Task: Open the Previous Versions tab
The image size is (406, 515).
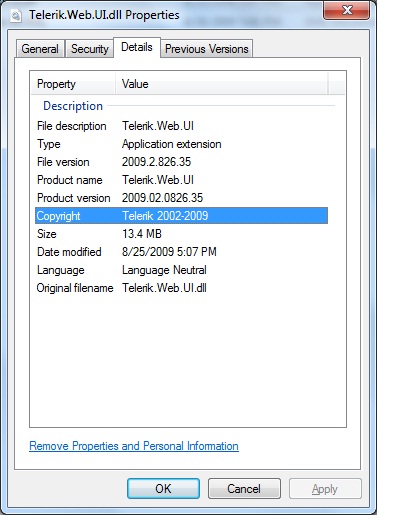Action: coord(207,49)
